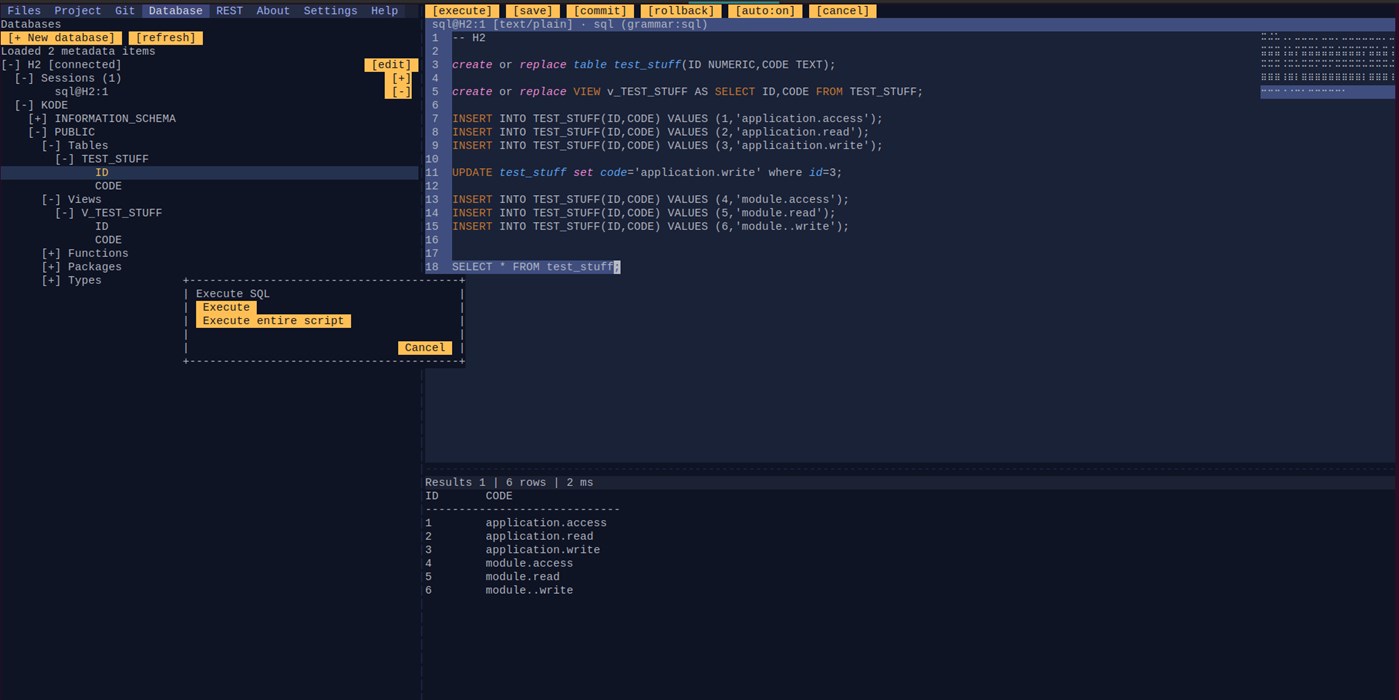Expand the Functions node
Screen dimensions: 1399x700
click(51, 254)
